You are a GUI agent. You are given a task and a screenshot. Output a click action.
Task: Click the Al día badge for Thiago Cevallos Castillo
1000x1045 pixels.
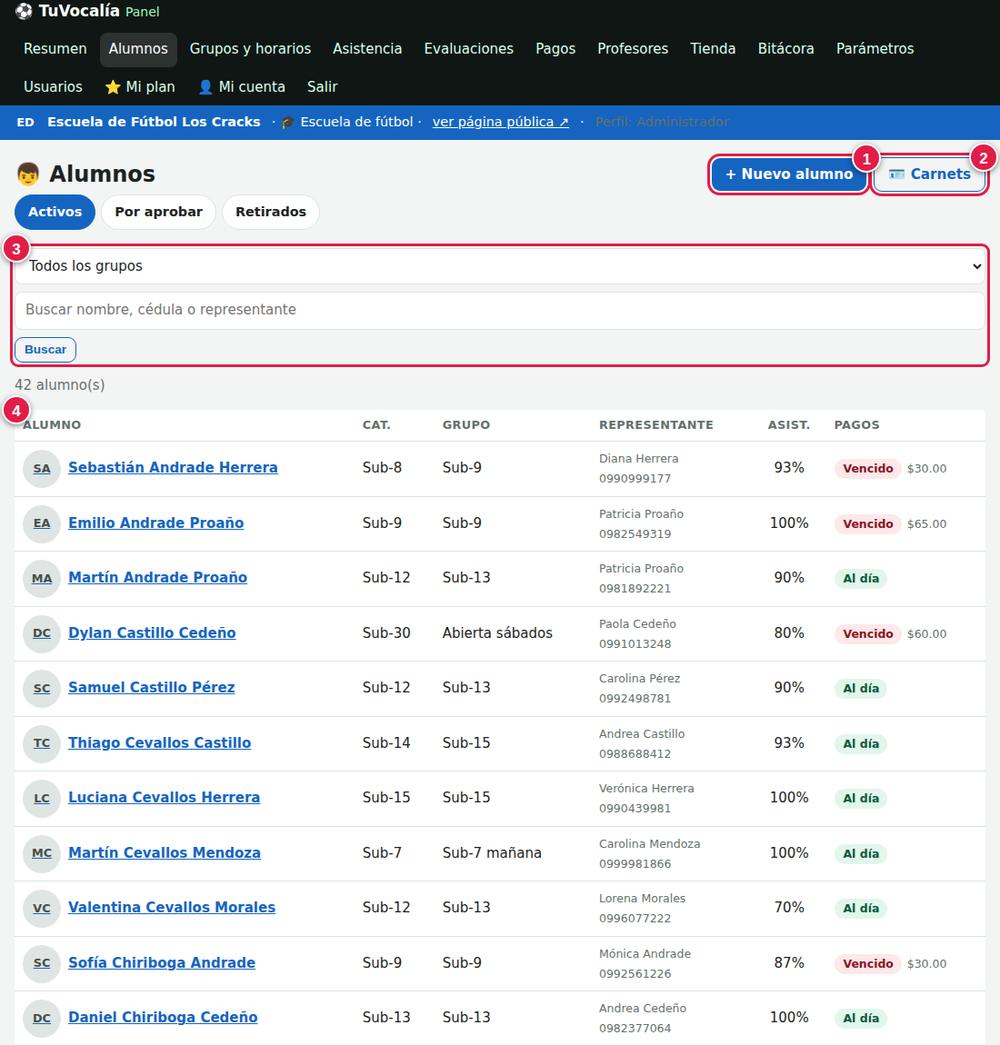861,744
